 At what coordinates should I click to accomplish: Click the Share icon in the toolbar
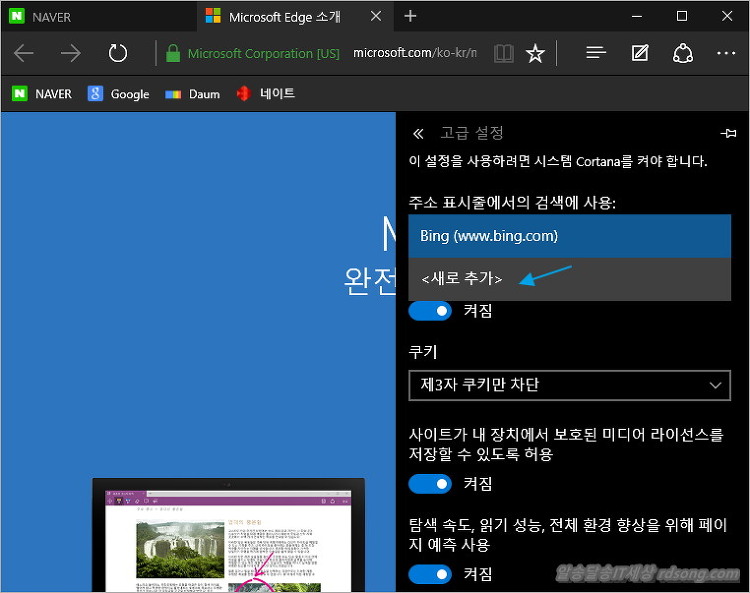coord(684,54)
